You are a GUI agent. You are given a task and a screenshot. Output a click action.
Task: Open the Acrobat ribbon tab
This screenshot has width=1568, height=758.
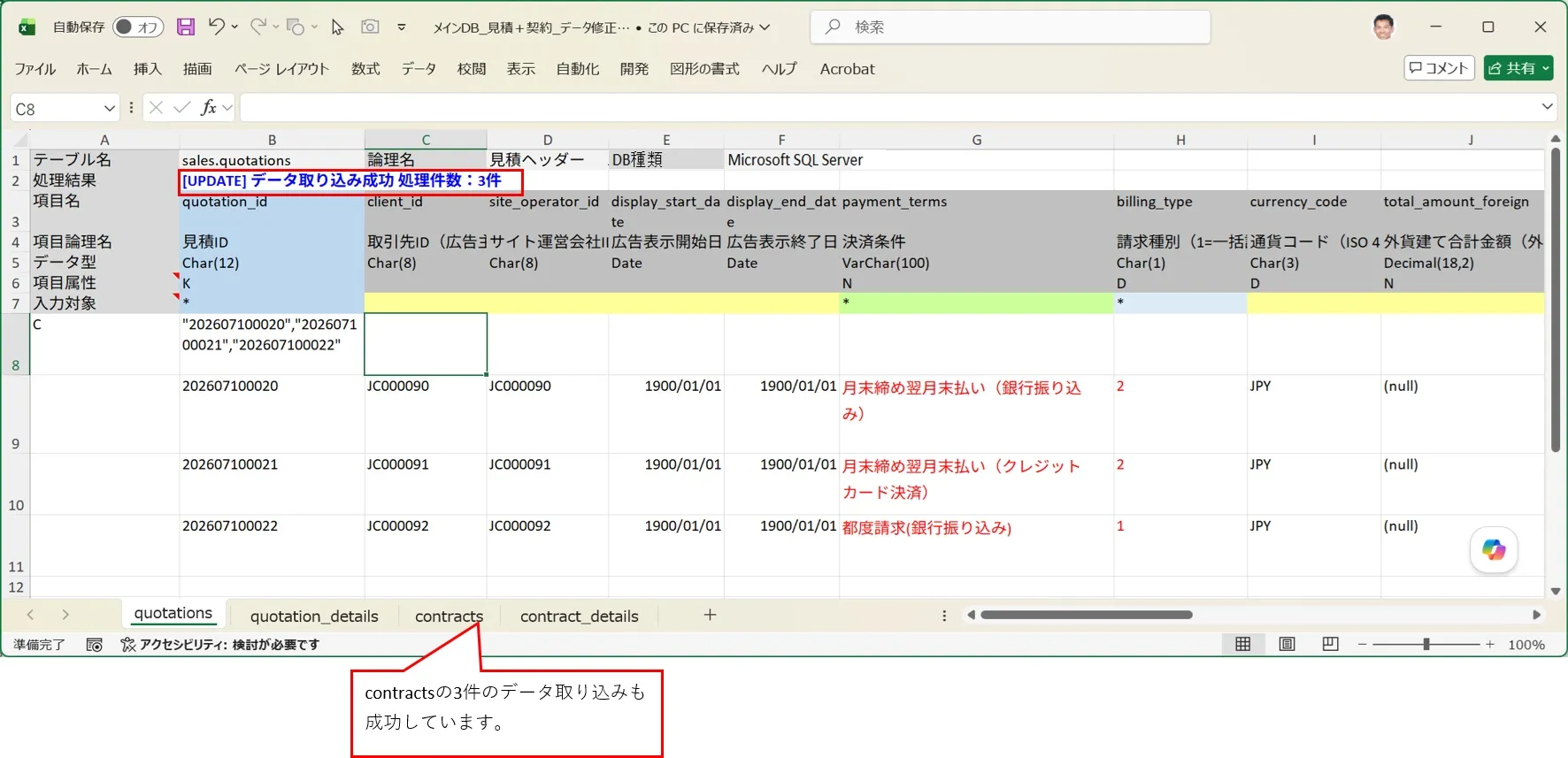847,69
